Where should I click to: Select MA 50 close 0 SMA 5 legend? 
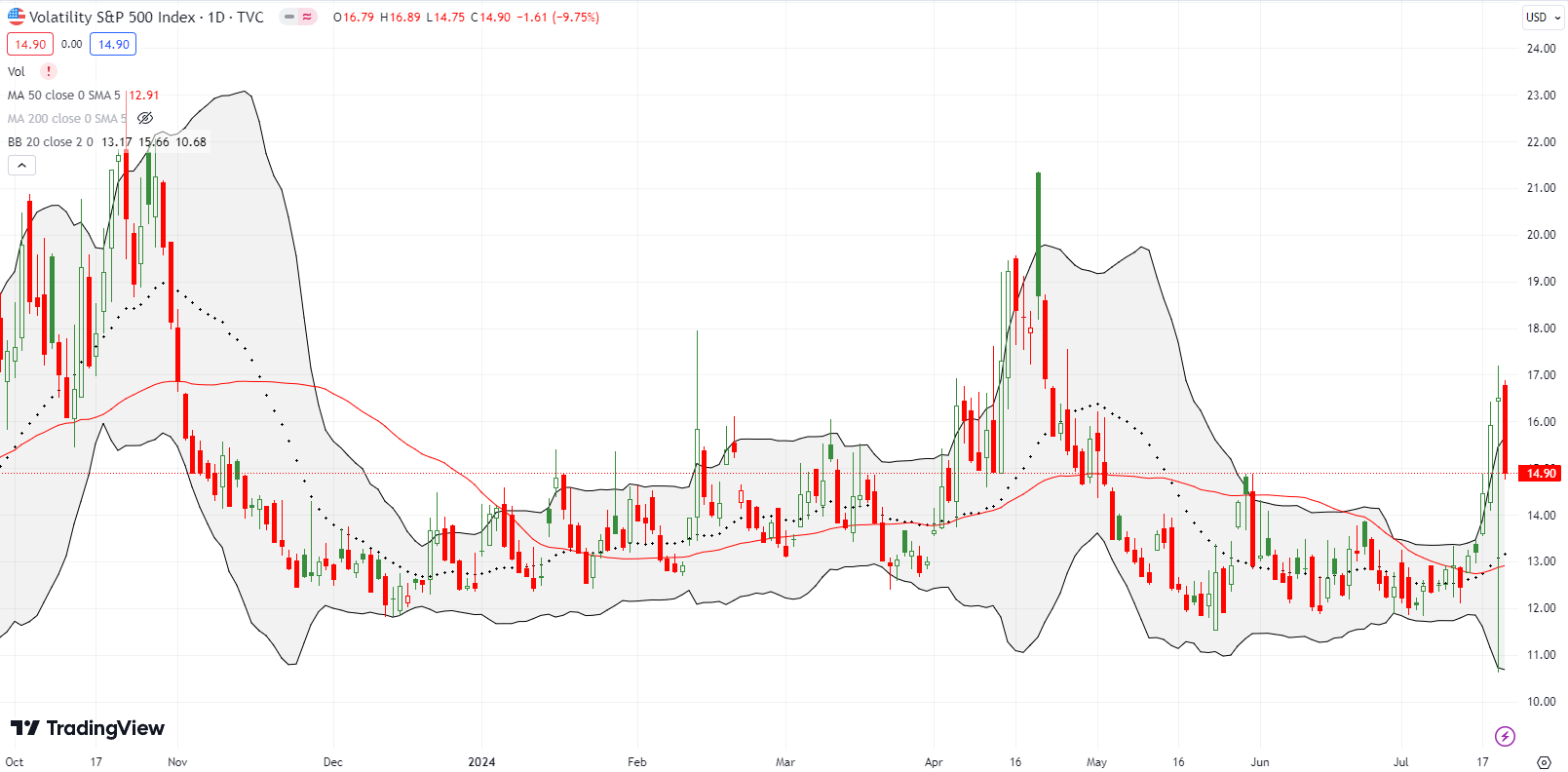[x=64, y=95]
